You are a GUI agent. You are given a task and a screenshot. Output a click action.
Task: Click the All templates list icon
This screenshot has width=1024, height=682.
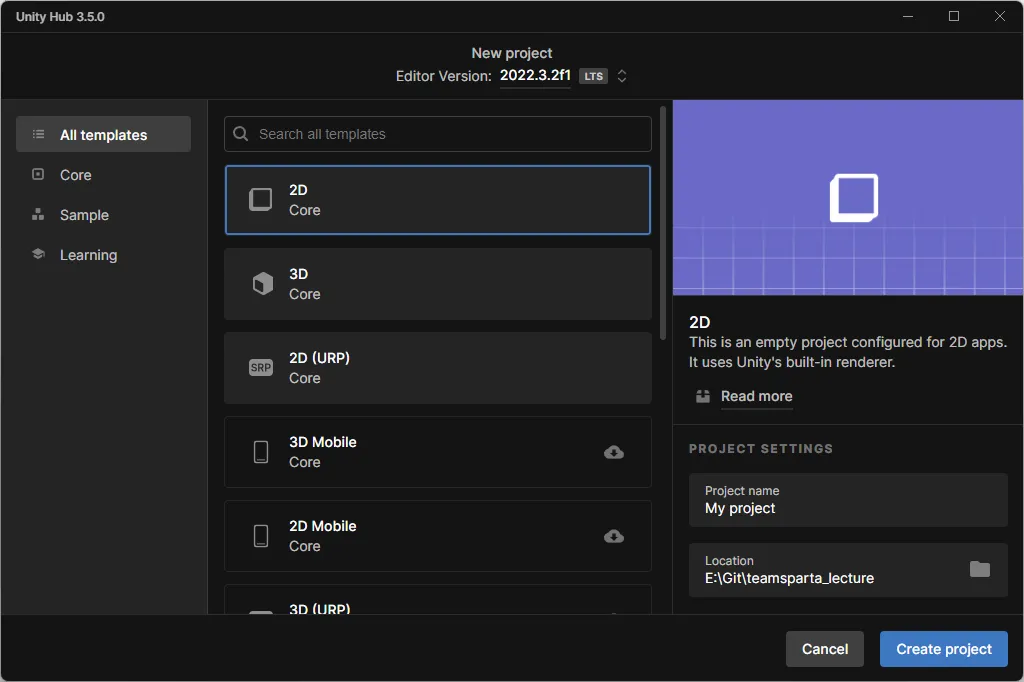pyautogui.click(x=39, y=134)
